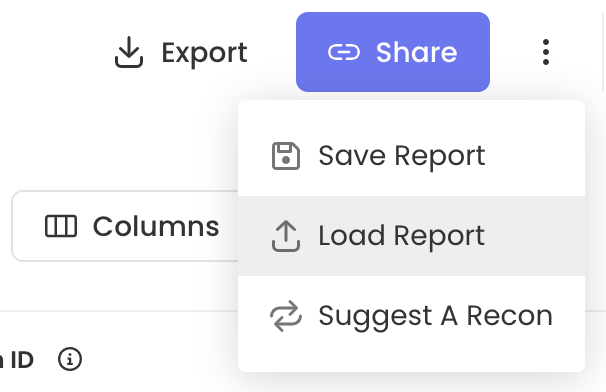Choose Suggest A Recon menu entry
606x392 pixels.
coord(411,316)
